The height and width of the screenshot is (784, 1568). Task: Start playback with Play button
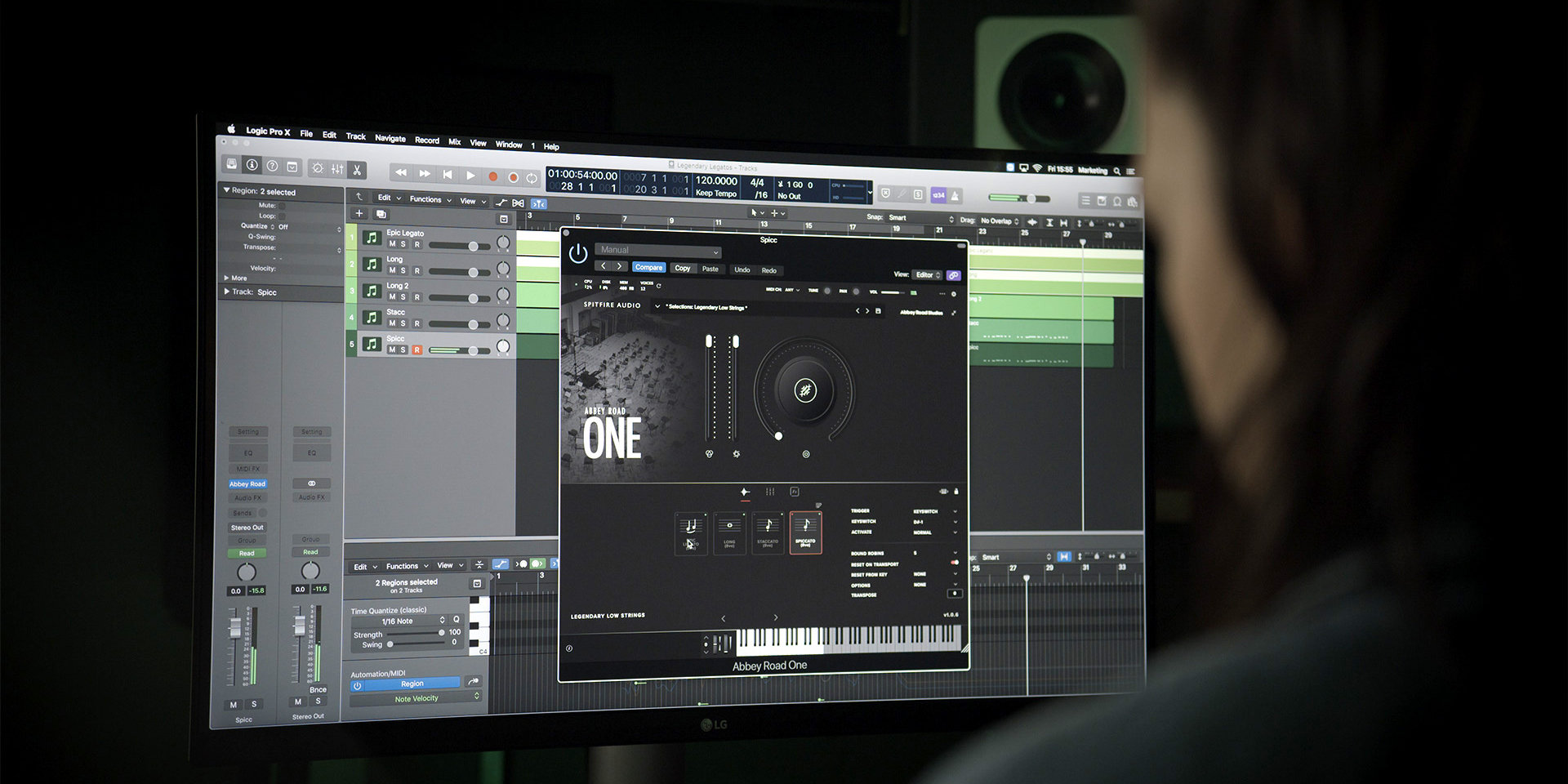[470, 175]
